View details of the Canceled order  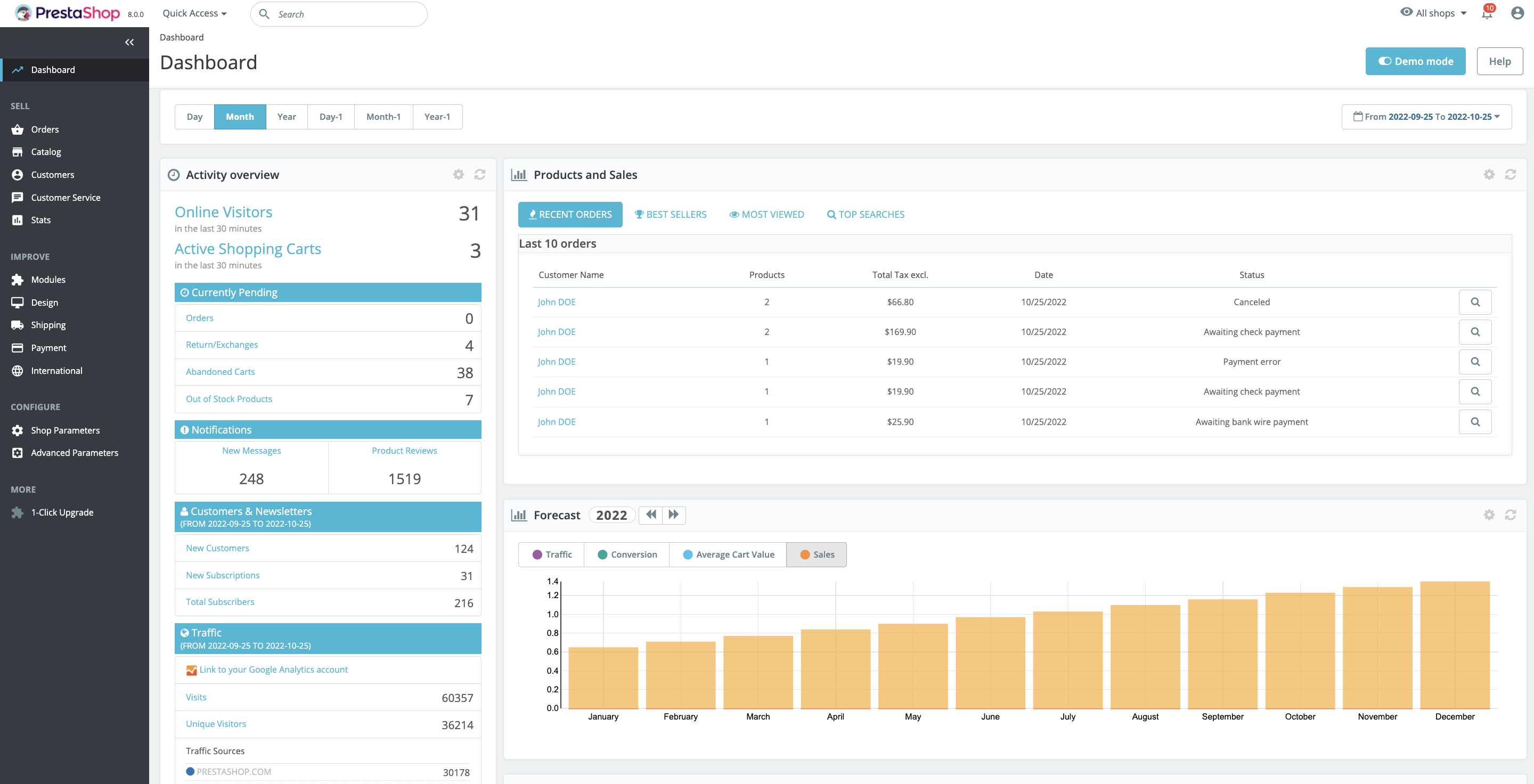pos(1474,302)
